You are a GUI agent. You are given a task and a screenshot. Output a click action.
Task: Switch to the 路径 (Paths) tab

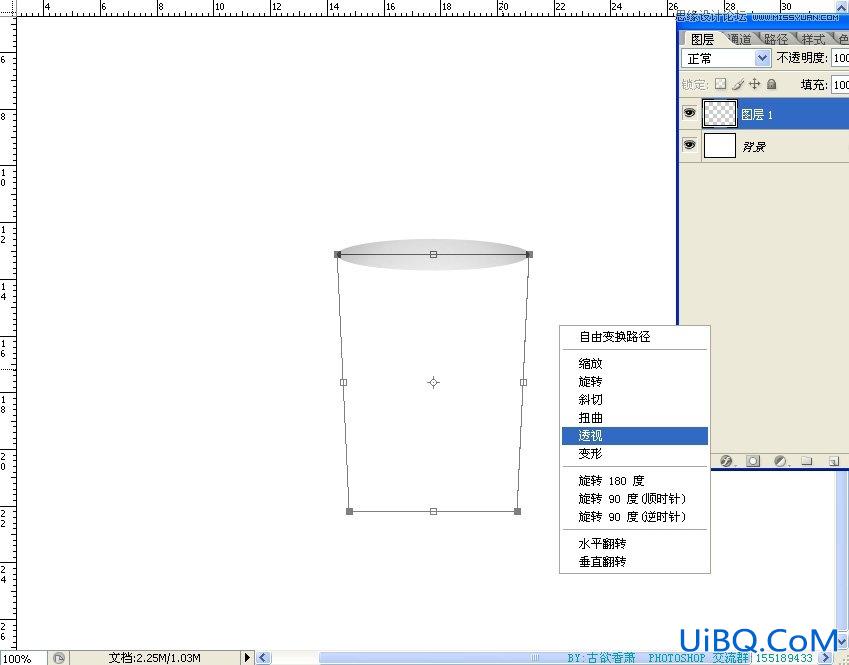click(775, 39)
